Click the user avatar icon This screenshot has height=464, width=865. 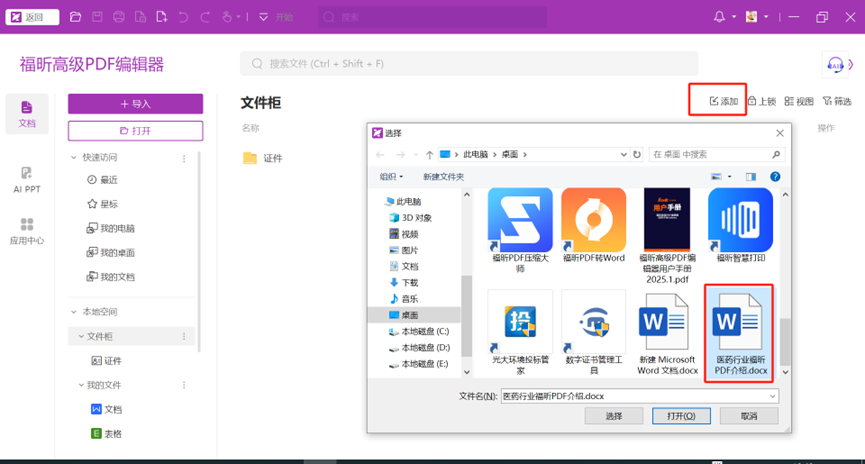point(751,17)
